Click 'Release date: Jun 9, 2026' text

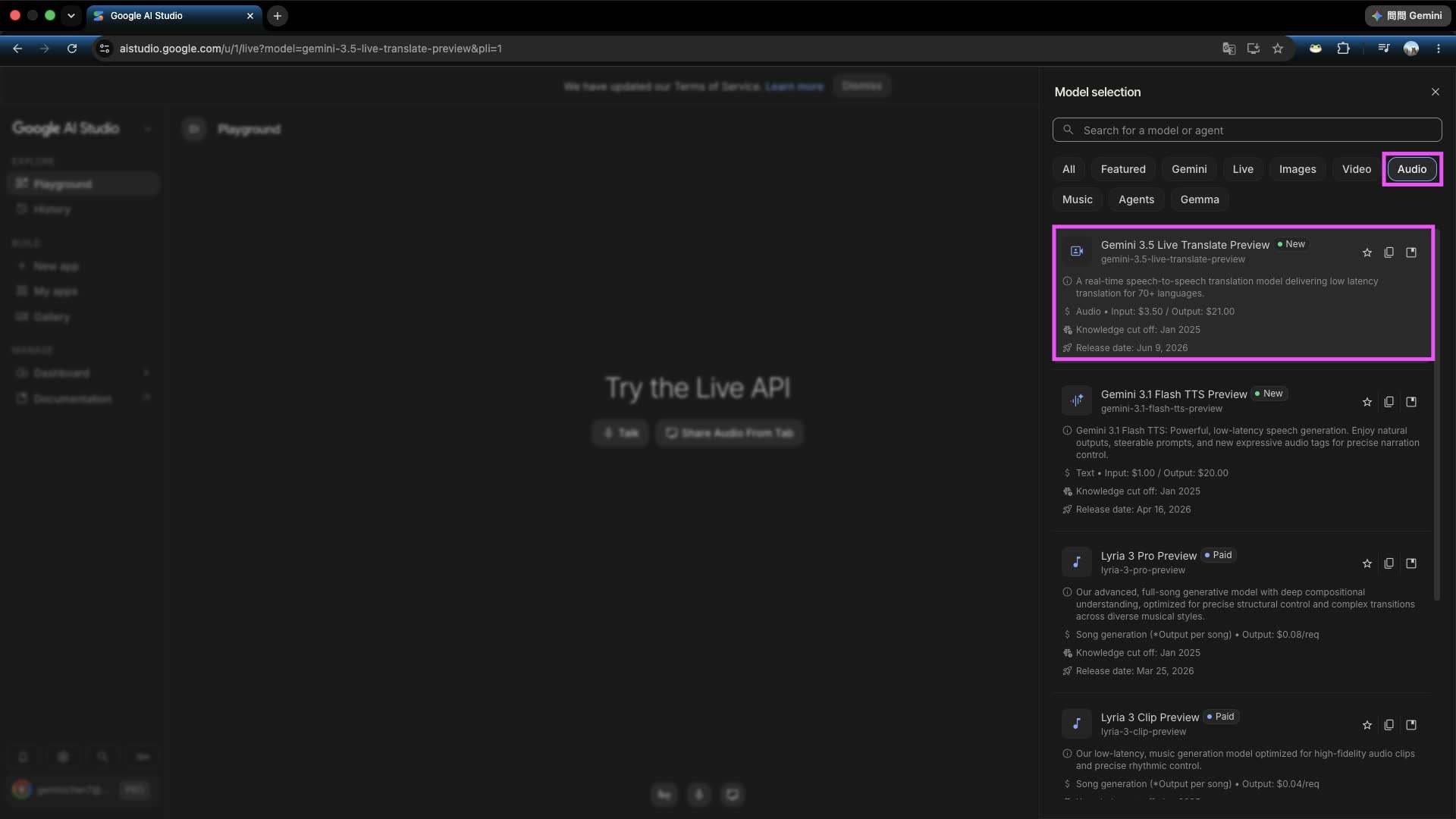pyautogui.click(x=1132, y=348)
